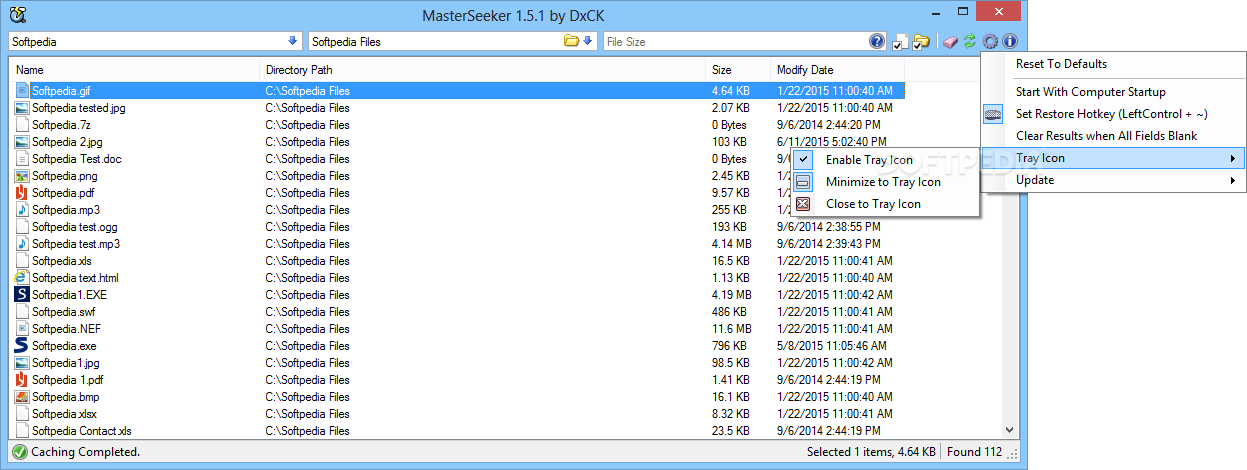
Task: Click the Softpedia tested.jpg image icon
Action: click(x=22, y=107)
